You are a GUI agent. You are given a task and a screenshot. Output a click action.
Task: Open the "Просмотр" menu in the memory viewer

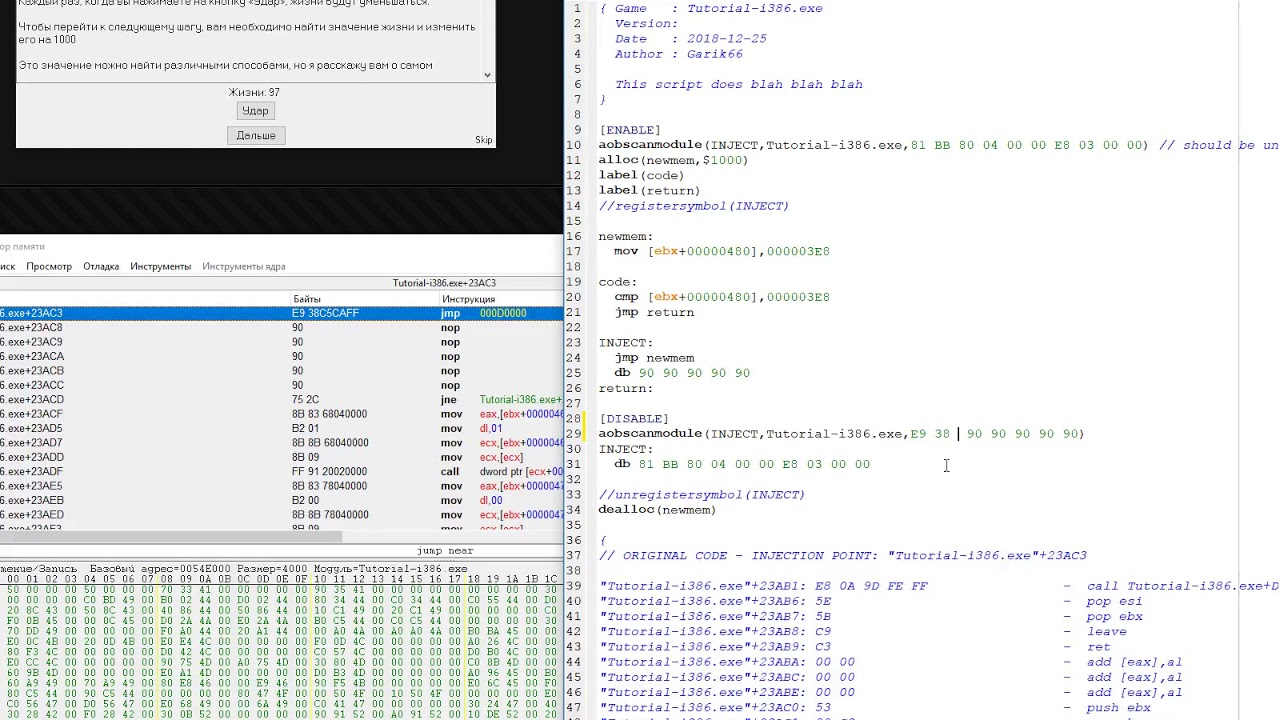tap(49, 266)
